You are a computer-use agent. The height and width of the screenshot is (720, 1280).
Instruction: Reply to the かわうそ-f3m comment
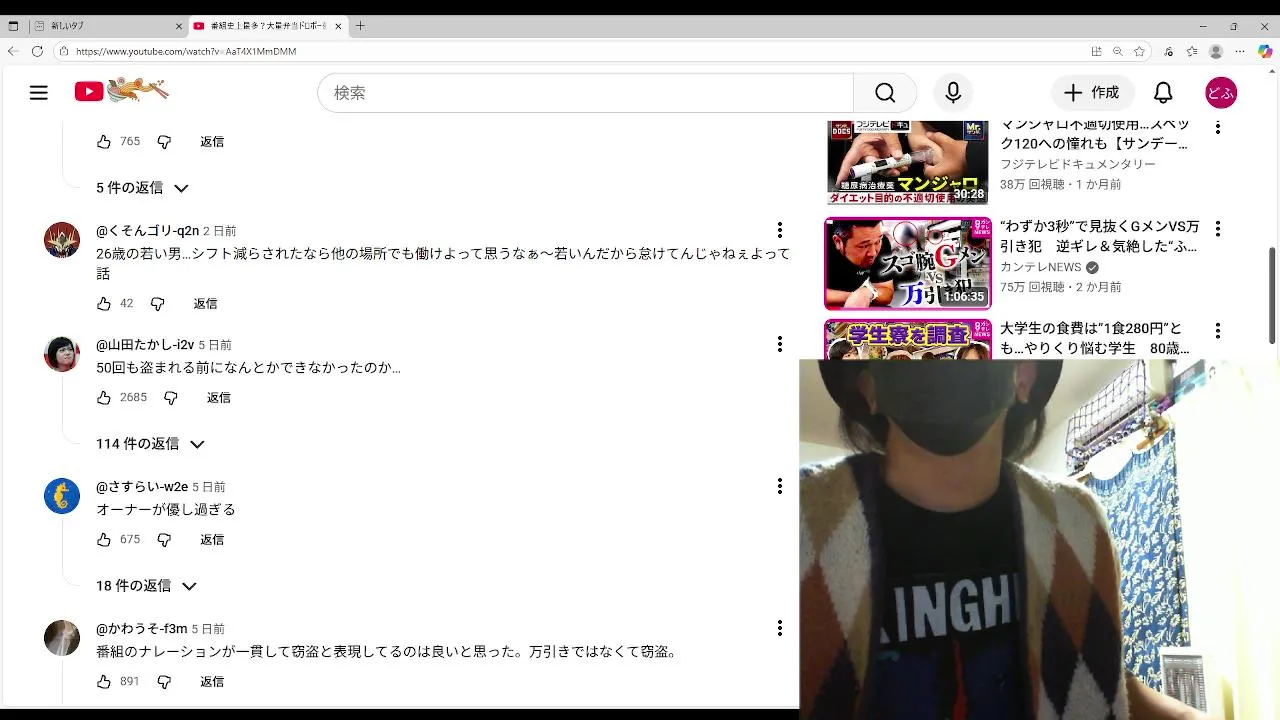(212, 681)
